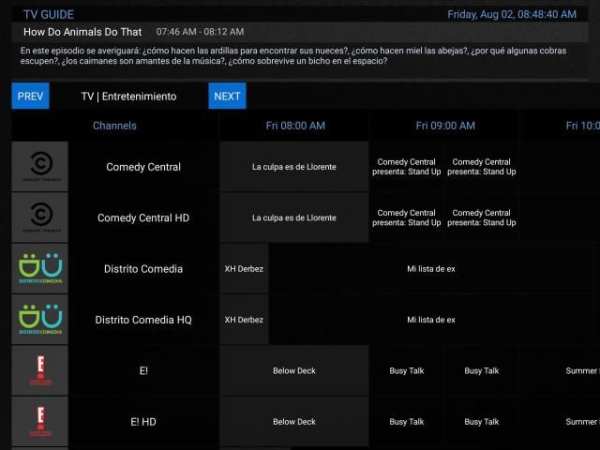
Task: Click the Fri 09:00 AM time header
Action: click(445, 126)
